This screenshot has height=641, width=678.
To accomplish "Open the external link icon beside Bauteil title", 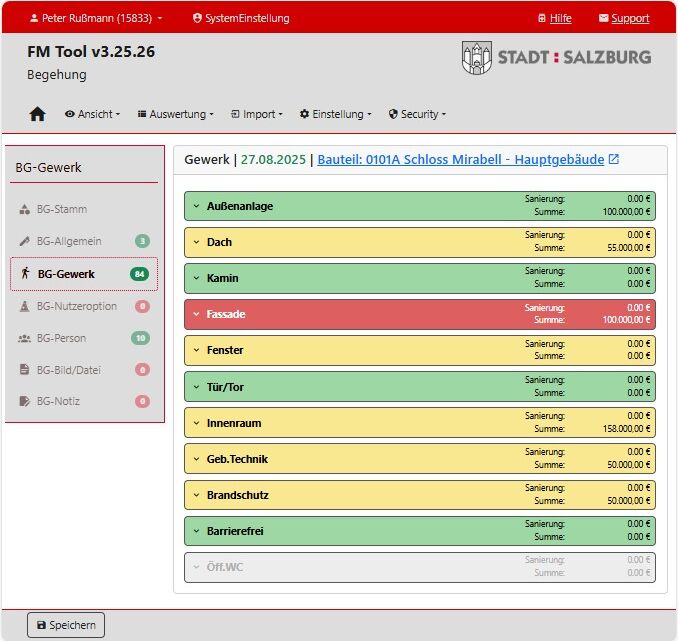I will [x=614, y=159].
